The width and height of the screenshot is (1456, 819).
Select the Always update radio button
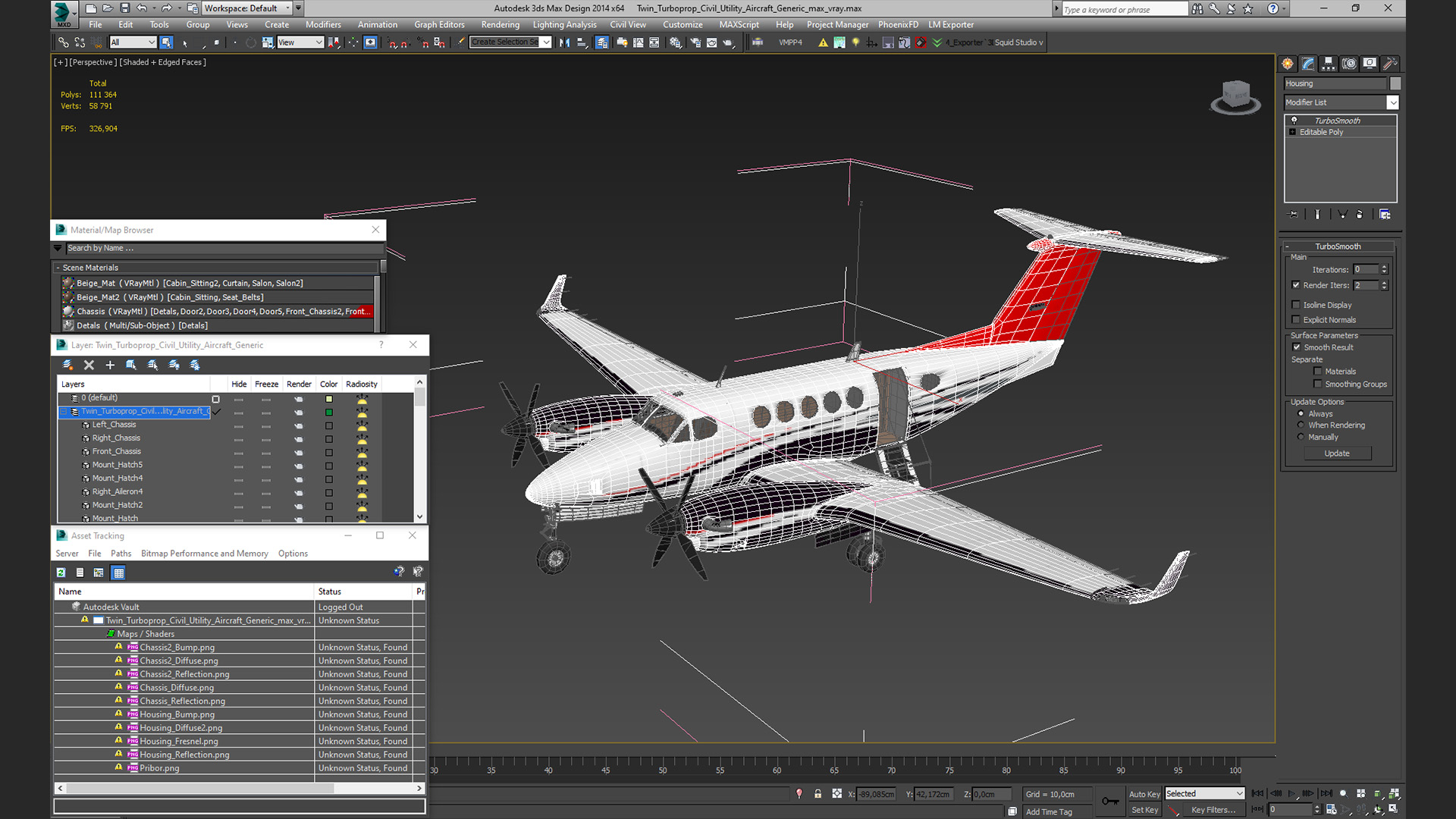coord(1301,414)
